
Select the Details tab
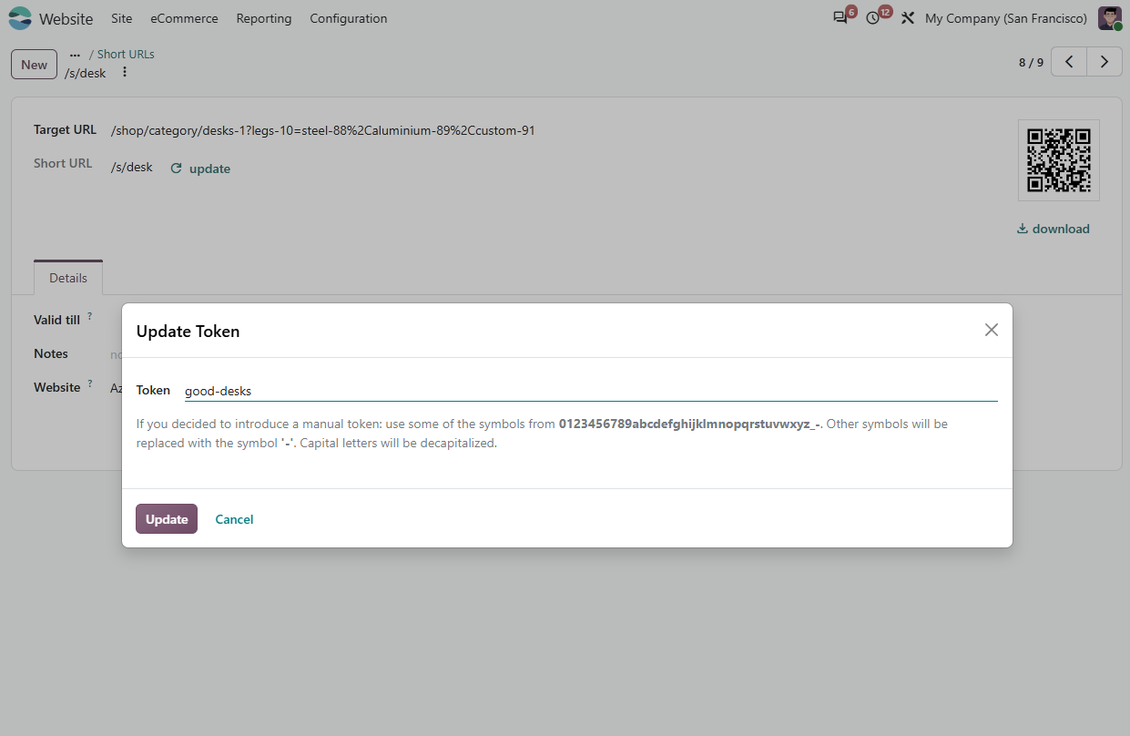pyautogui.click(x=68, y=278)
